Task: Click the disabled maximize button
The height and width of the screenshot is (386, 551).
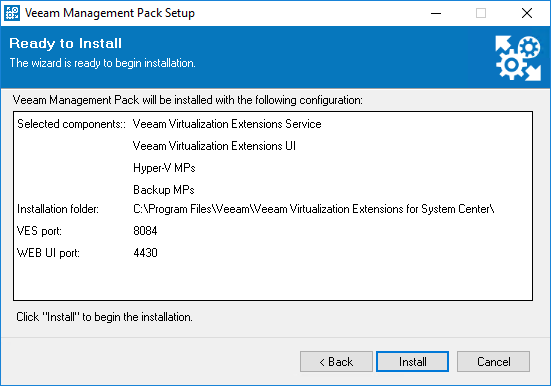Action: click(x=481, y=13)
